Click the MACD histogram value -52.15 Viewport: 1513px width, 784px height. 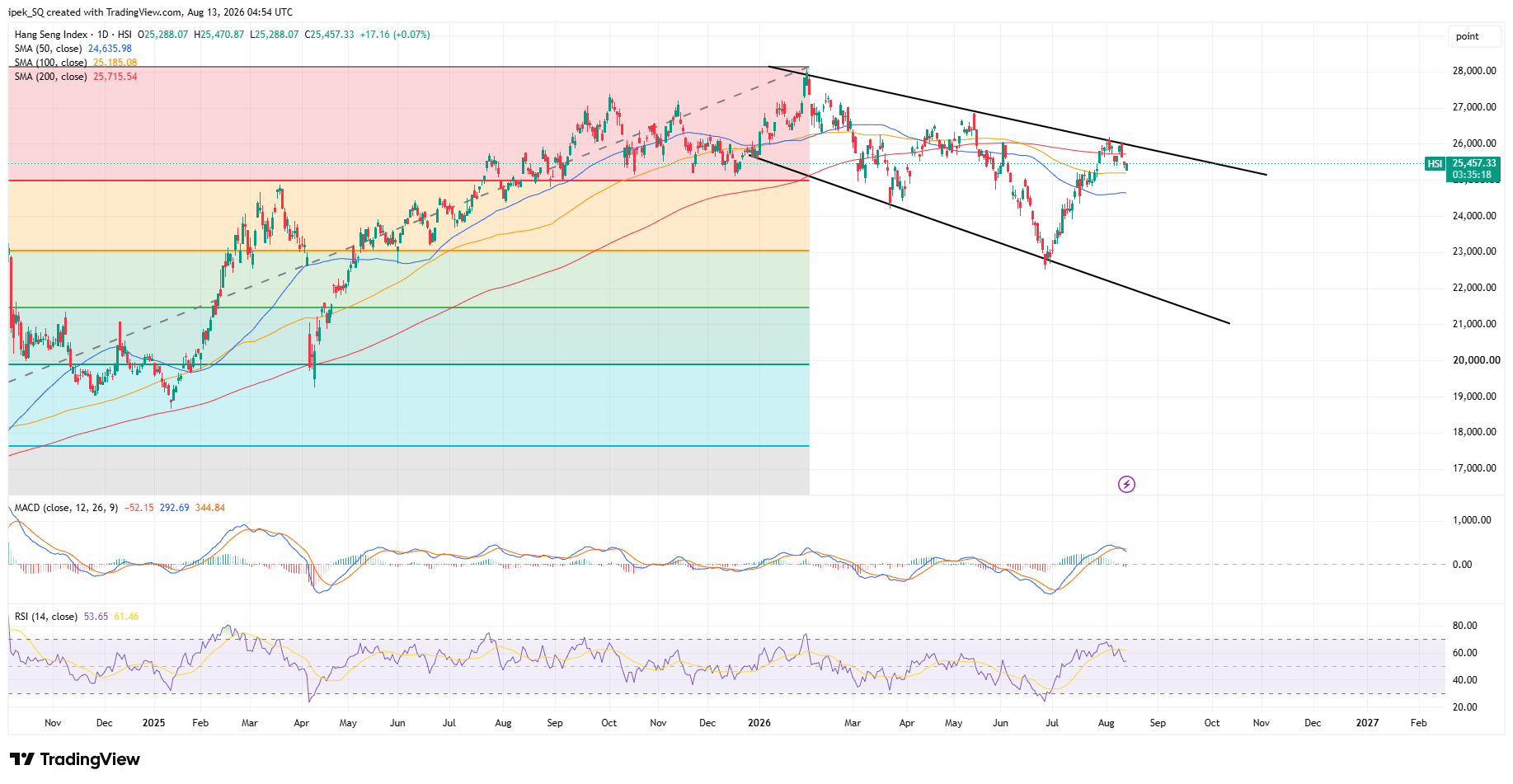pos(139,508)
